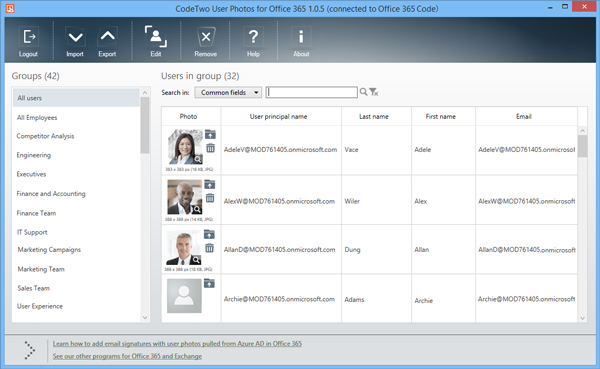Screen dimensions: 600x369
Task: Click groups list scroll-up arrow
Action: click(x=145, y=93)
